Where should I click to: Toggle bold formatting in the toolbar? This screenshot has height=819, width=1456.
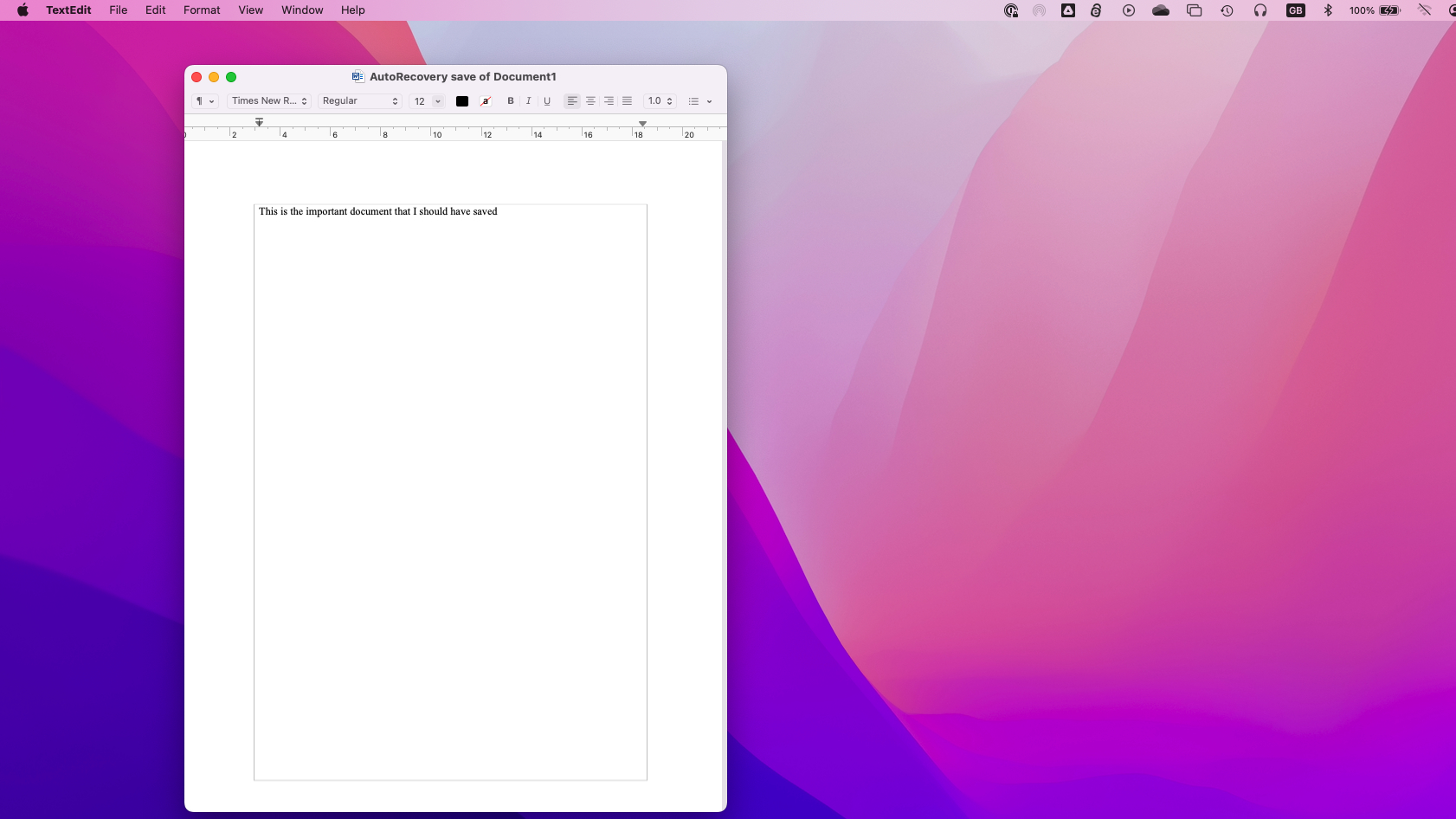coord(509,101)
